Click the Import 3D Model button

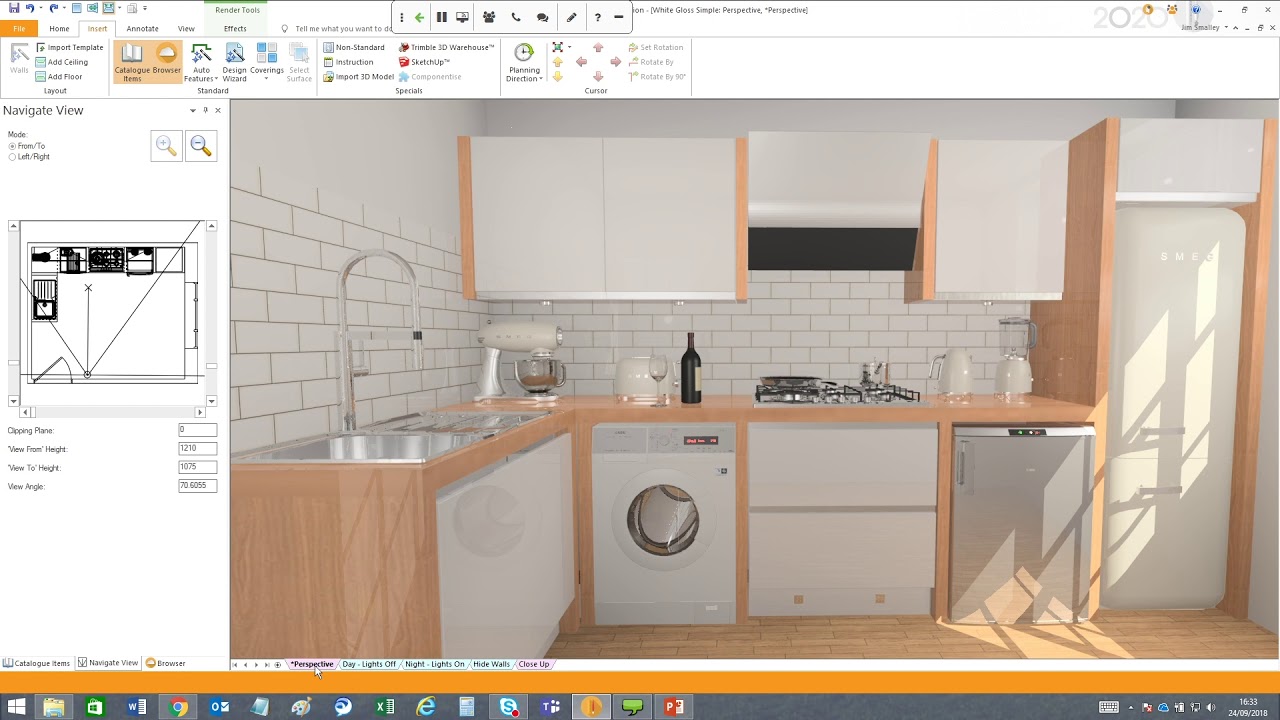pos(358,77)
